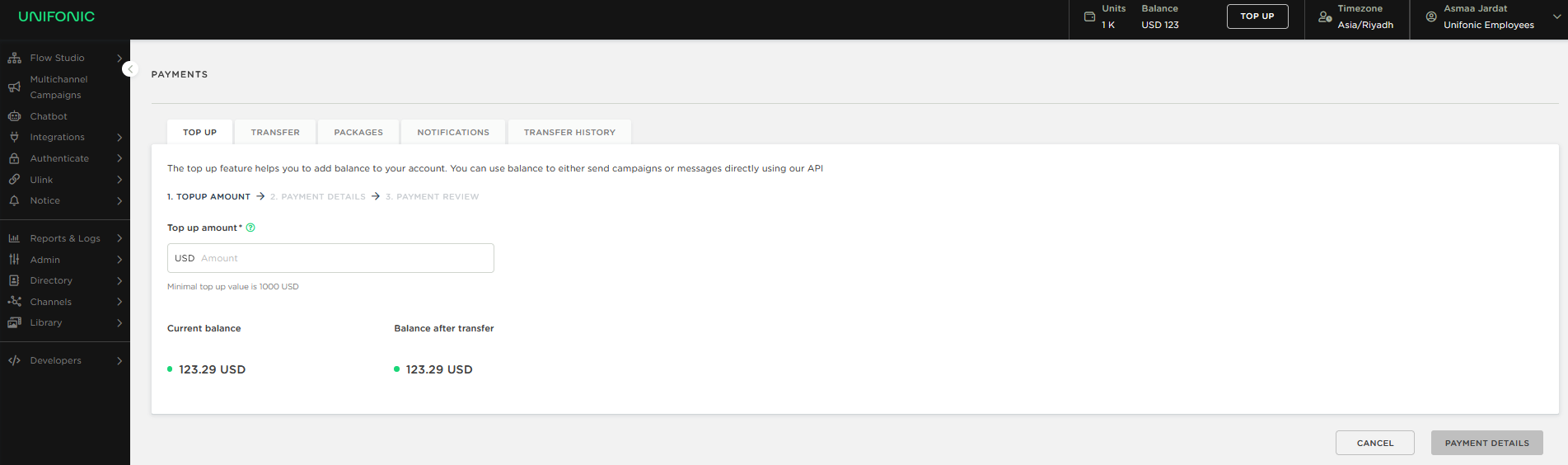The height and width of the screenshot is (465, 1568).
Task: Expand the Notice menu chevron
Action: [119, 200]
